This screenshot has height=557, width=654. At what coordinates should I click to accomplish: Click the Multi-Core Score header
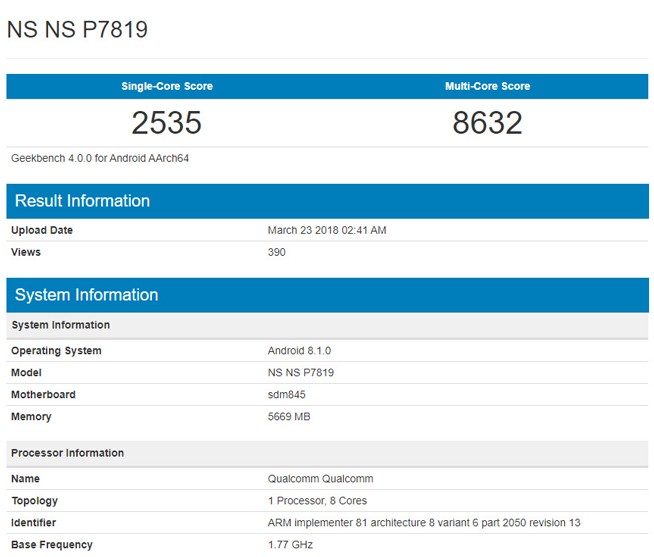click(487, 86)
